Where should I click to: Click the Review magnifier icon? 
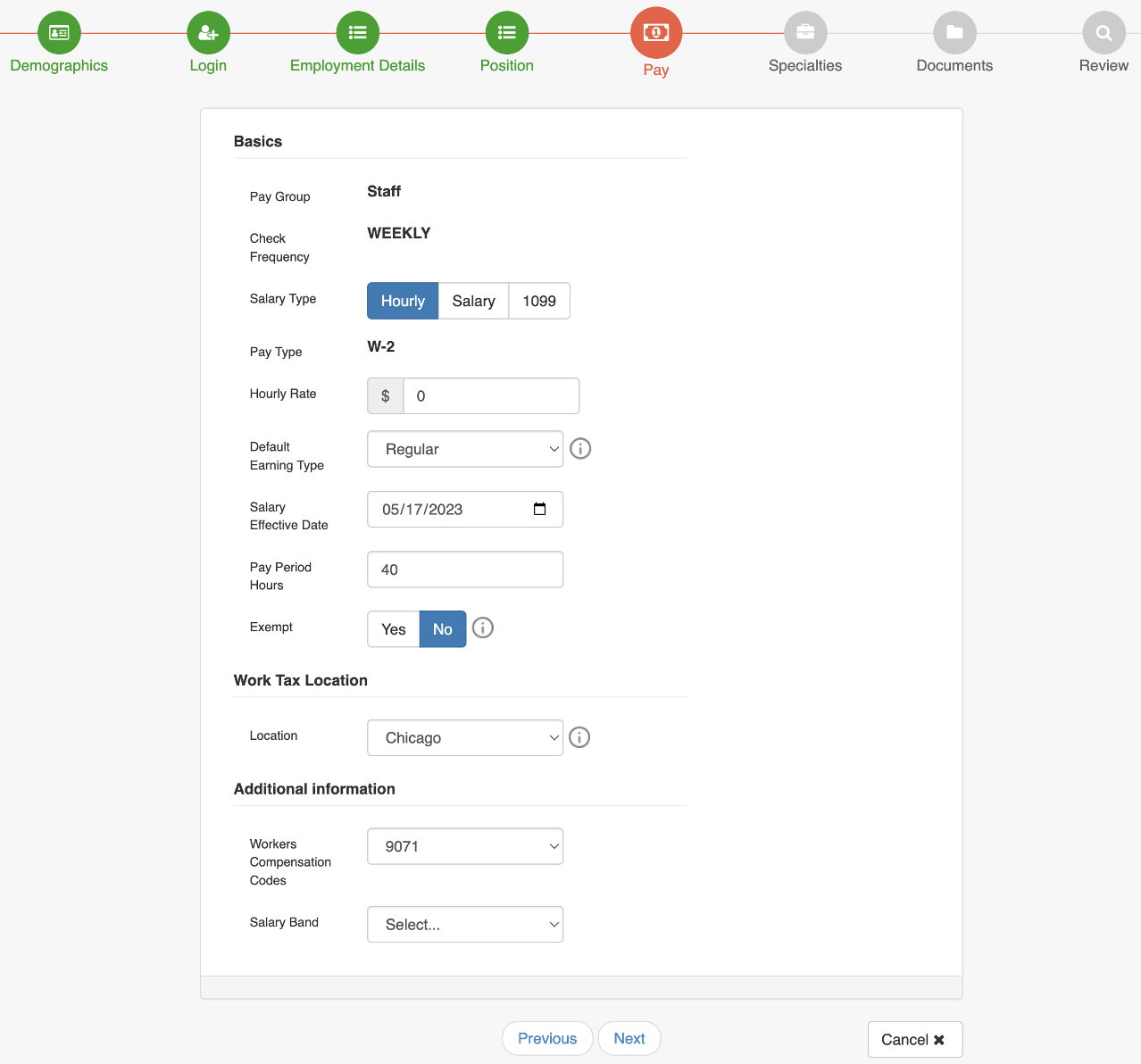click(x=1103, y=31)
